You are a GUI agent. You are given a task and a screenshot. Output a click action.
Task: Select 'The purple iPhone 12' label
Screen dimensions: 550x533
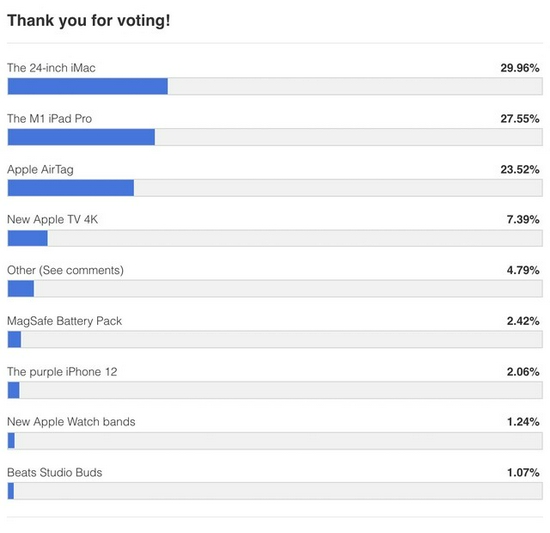pos(62,372)
